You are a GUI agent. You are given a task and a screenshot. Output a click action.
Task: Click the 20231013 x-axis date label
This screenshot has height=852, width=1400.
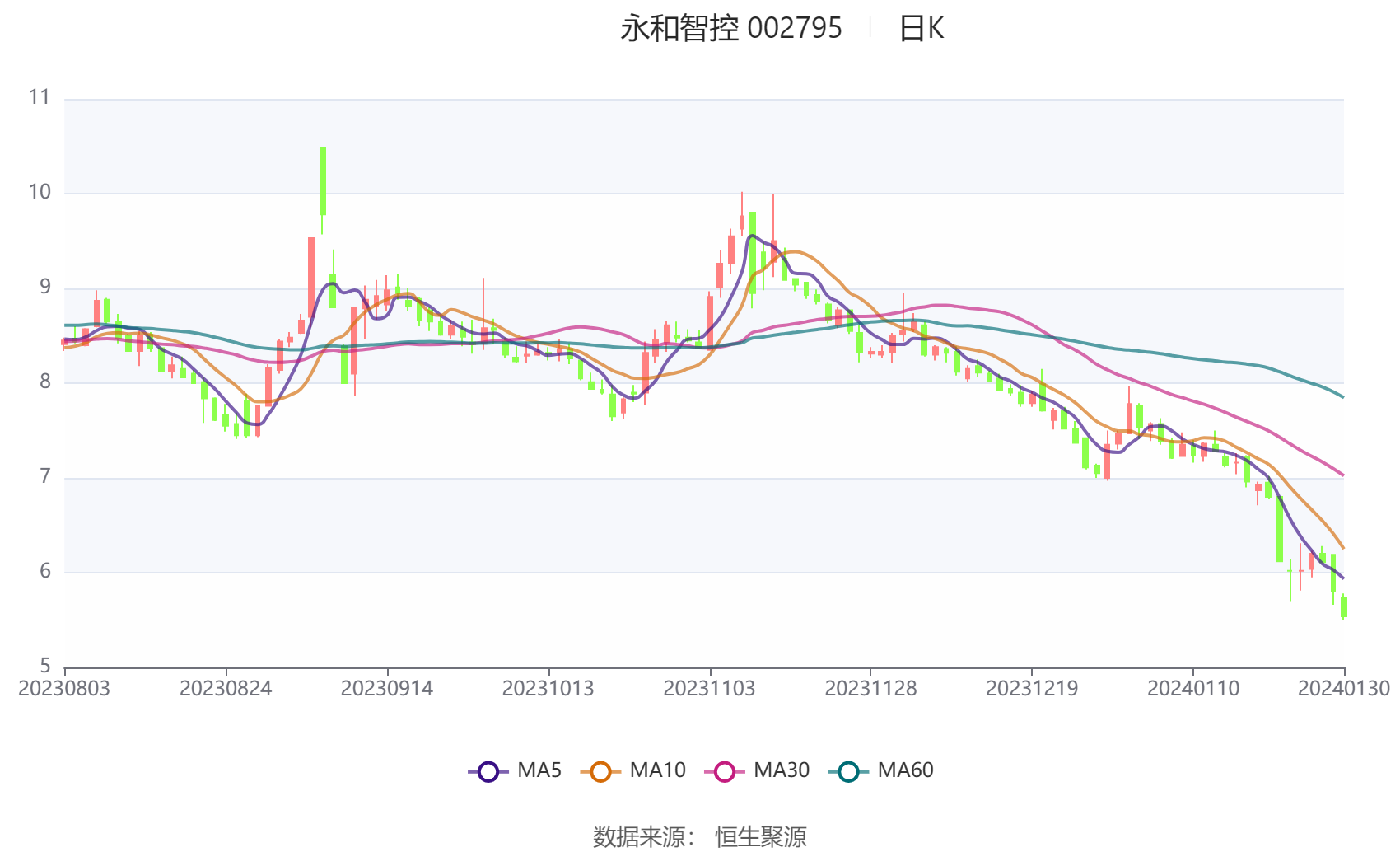click(548, 689)
